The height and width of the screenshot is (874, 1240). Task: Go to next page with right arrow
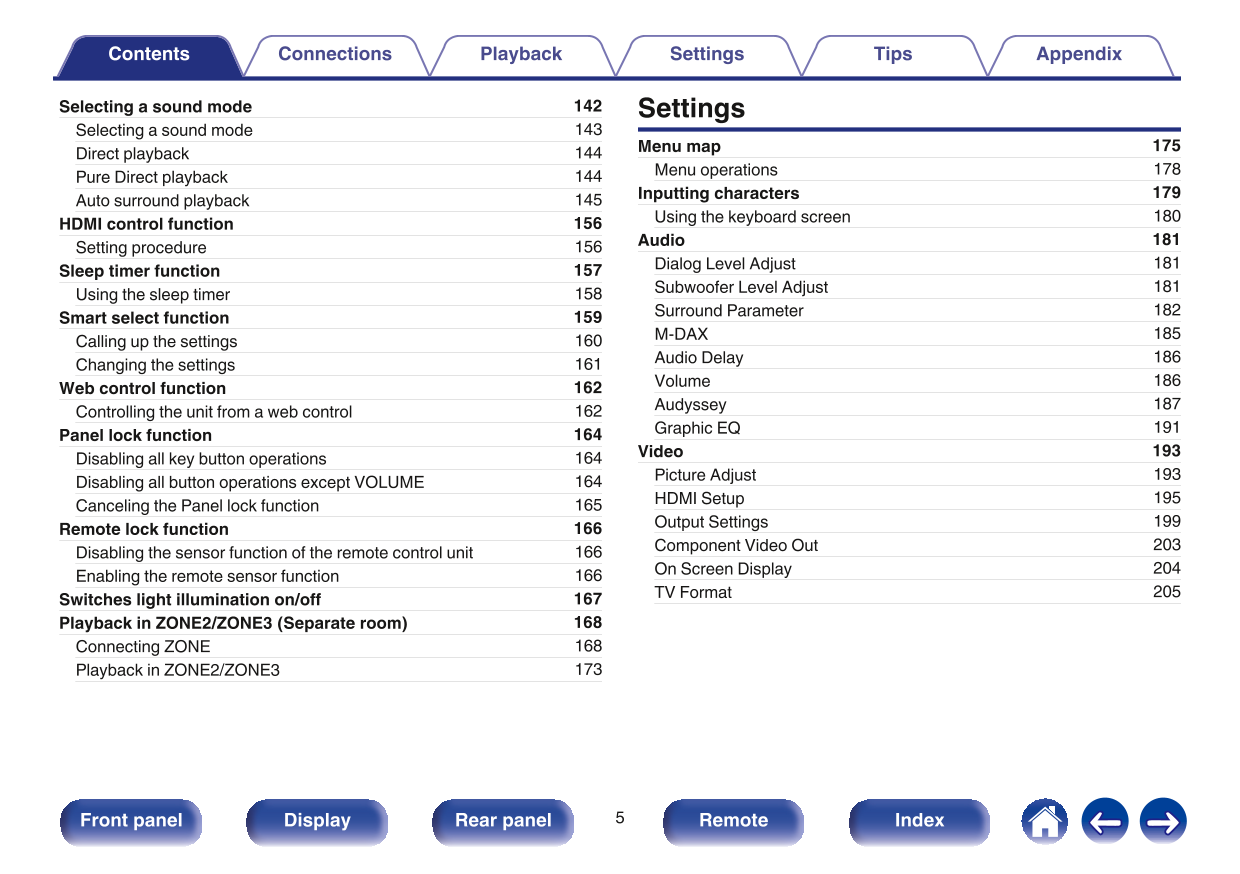1163,822
